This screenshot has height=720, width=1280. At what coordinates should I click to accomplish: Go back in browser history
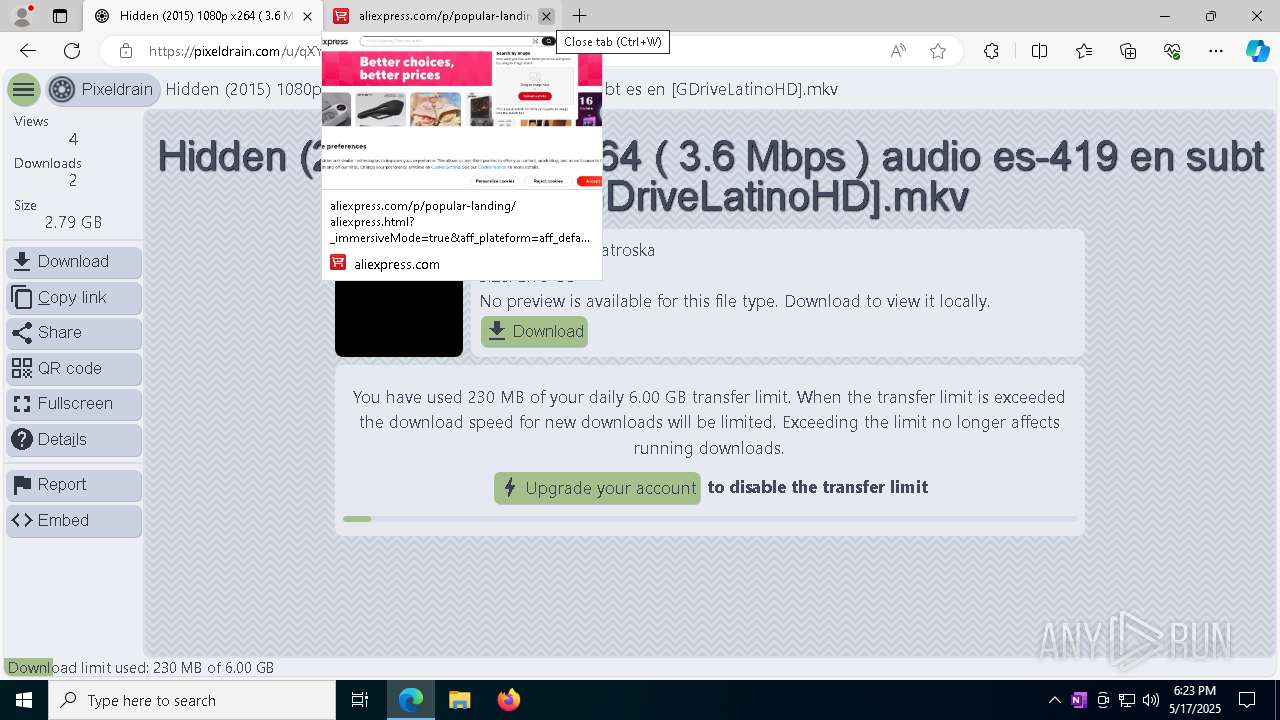pyautogui.click(x=28, y=51)
